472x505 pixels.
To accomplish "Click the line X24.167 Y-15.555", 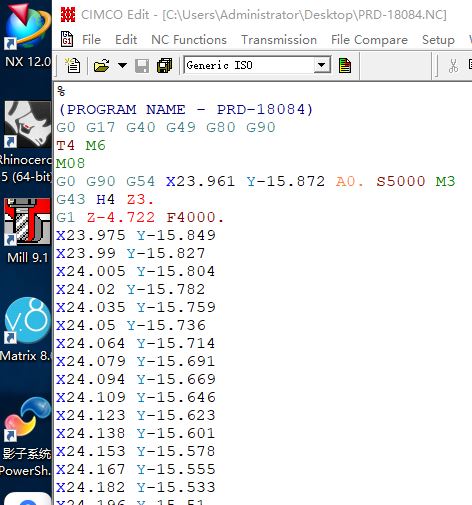I will (136, 469).
